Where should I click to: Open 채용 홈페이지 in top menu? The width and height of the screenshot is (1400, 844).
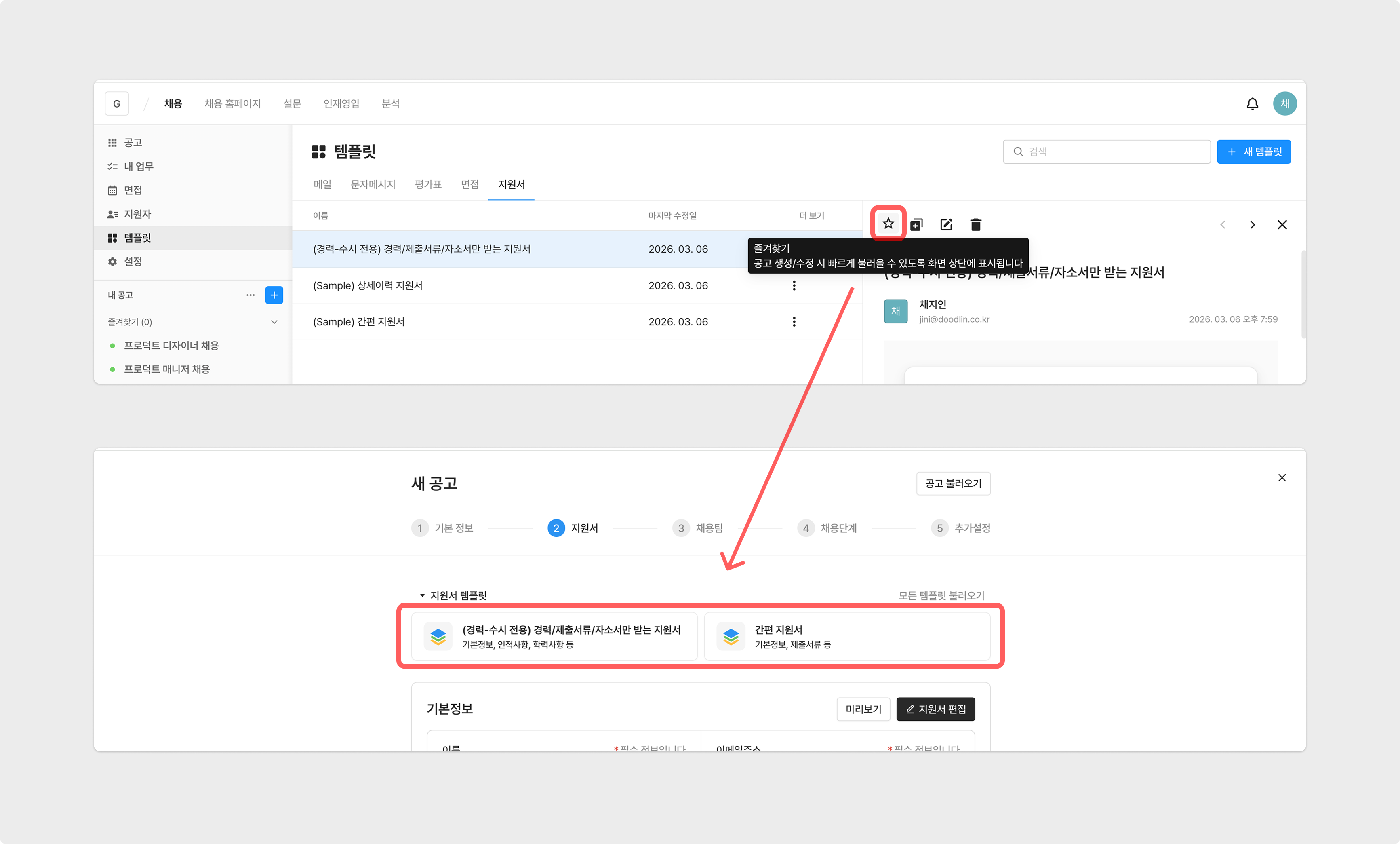pyautogui.click(x=232, y=103)
